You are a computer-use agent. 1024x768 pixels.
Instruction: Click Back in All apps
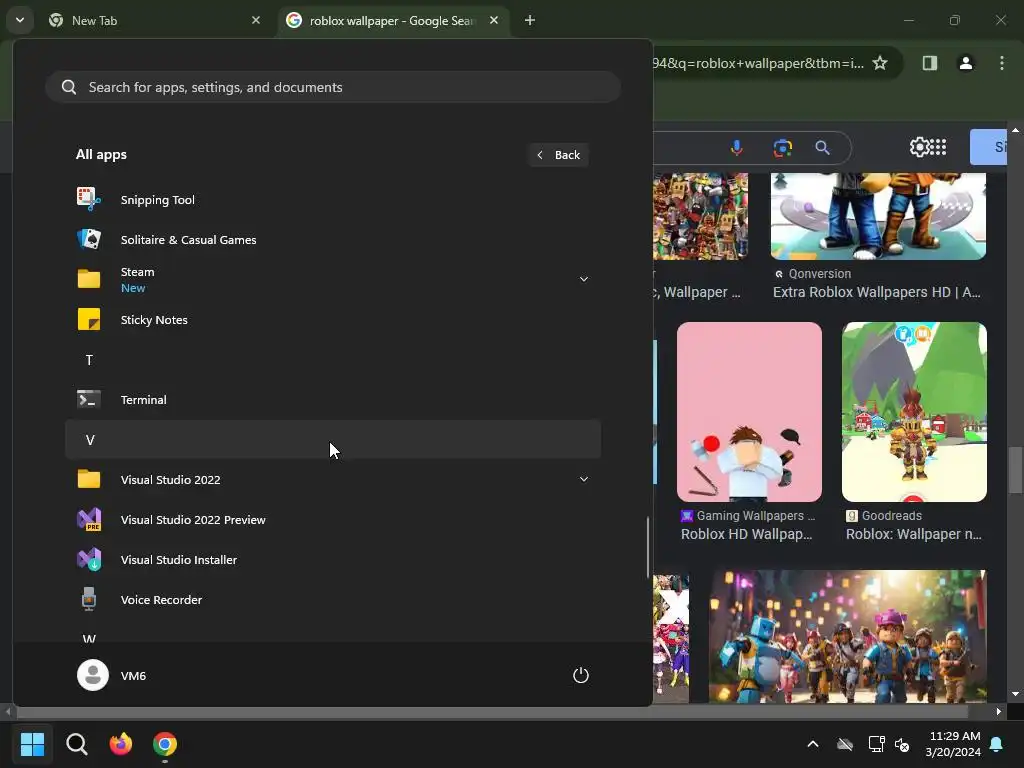pyautogui.click(x=558, y=155)
